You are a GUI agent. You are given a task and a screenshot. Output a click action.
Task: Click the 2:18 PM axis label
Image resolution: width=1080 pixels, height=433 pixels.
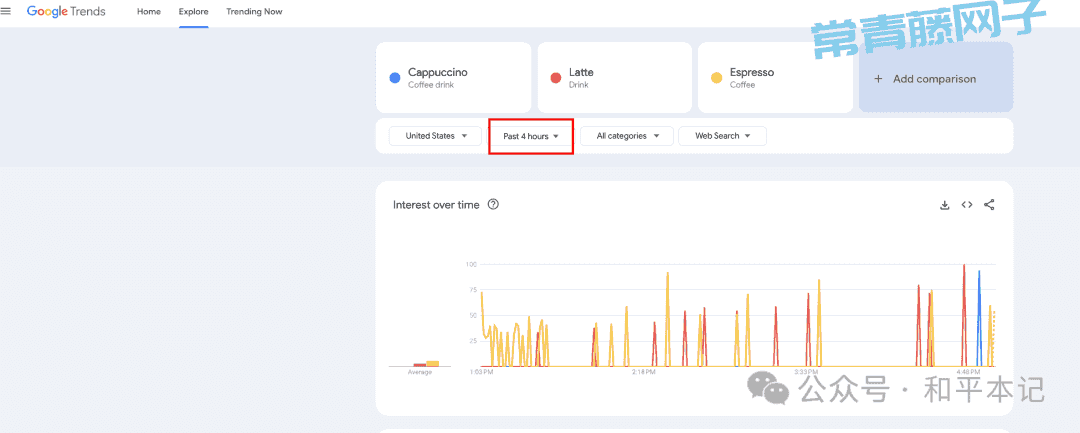643,372
